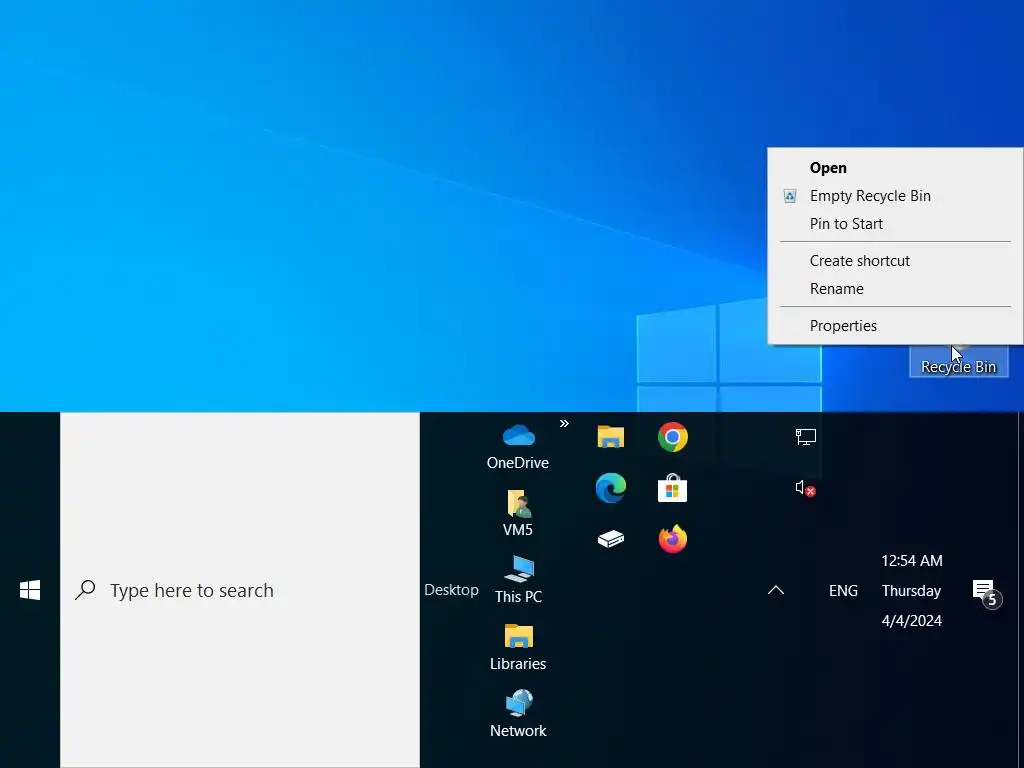1024x768 pixels.
Task: Open the VM5 user folder
Action: click(x=518, y=514)
